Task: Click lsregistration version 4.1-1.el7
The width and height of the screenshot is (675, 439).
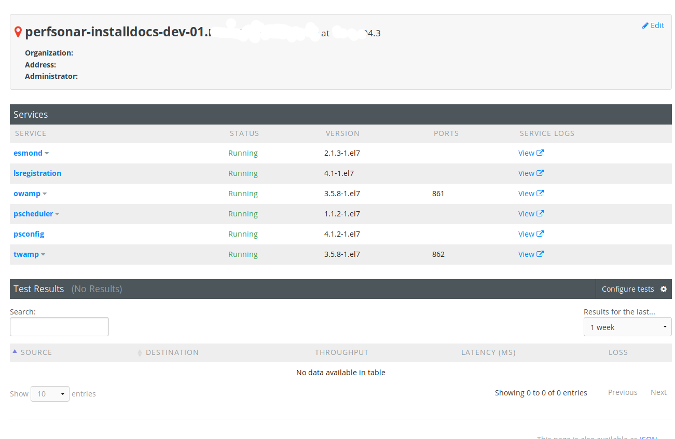Action: (339, 173)
